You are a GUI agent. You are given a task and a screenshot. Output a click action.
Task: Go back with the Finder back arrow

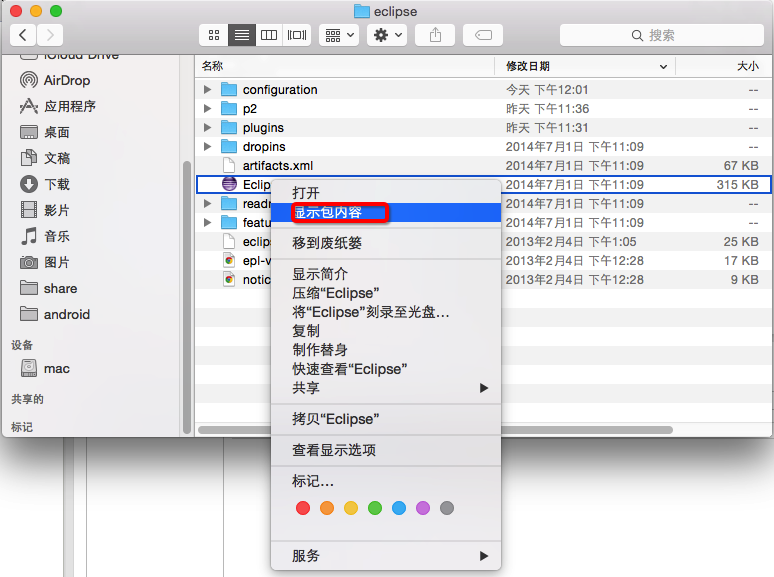[23, 35]
